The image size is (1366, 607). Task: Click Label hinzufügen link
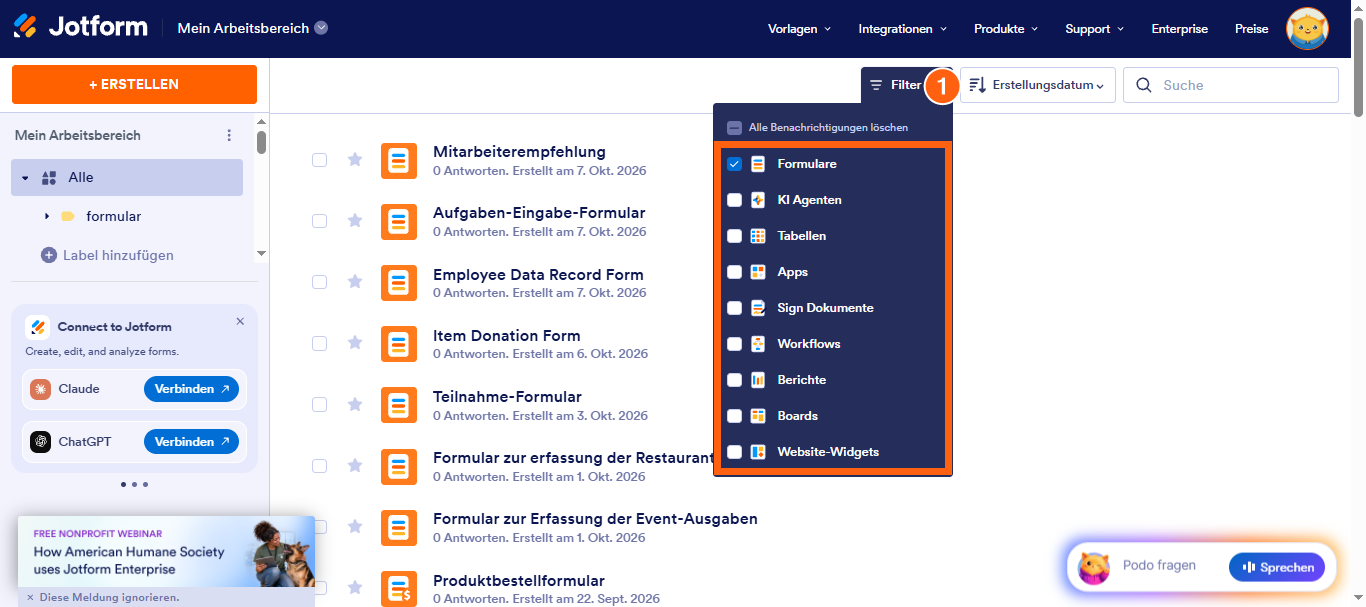(107, 255)
